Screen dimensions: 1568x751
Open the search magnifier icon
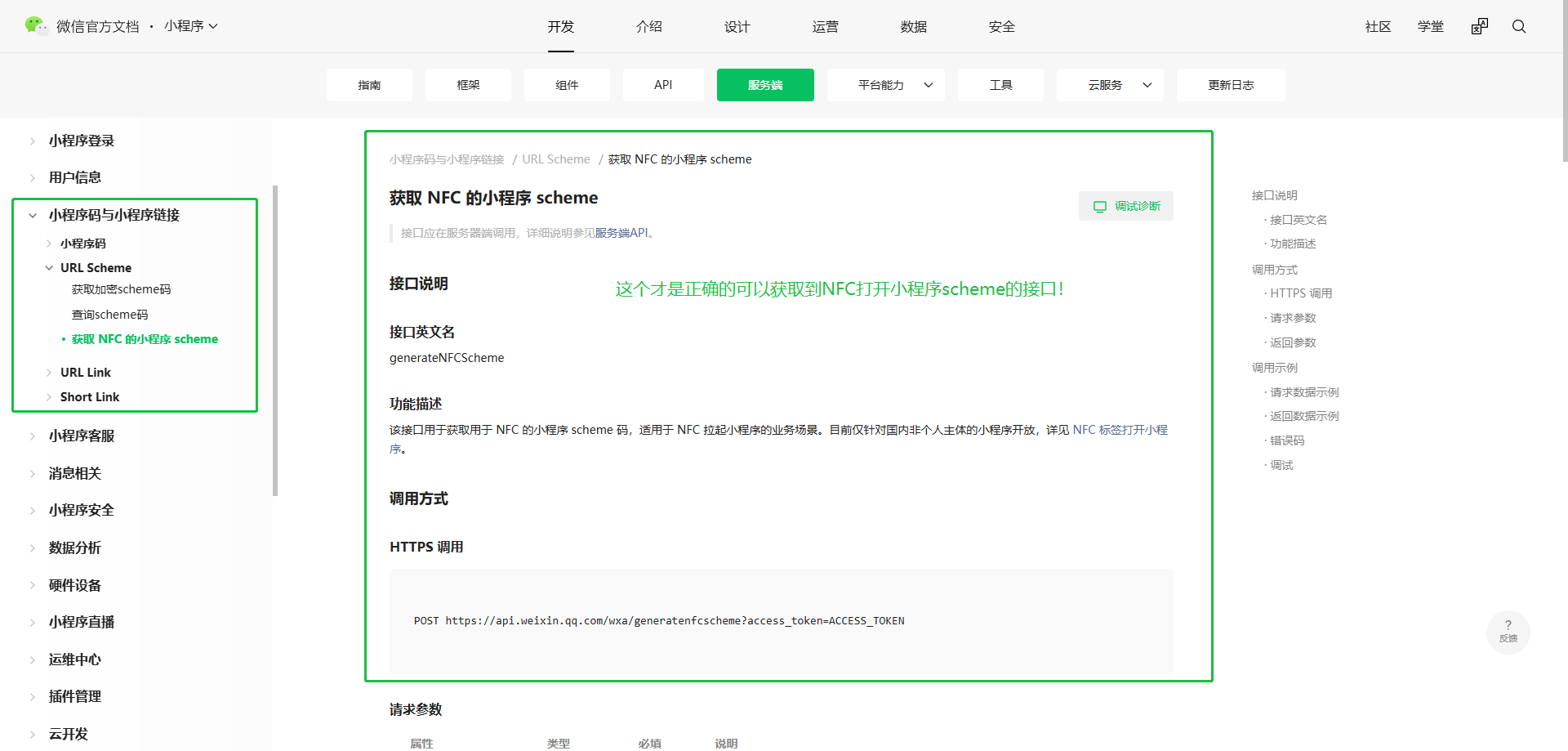(x=1519, y=26)
